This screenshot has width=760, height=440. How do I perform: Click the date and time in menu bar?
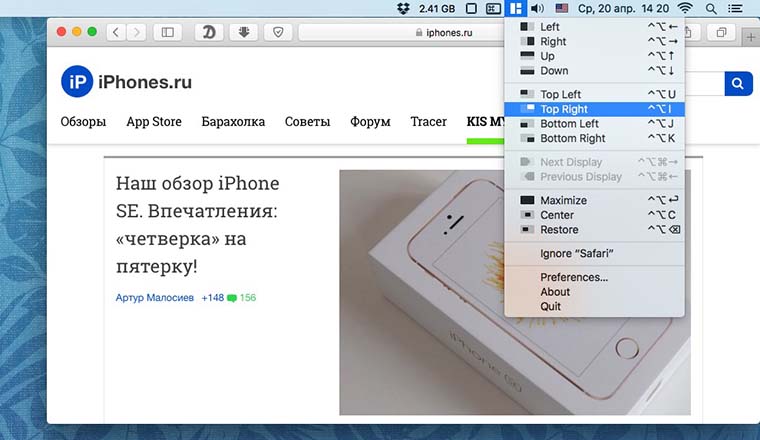623,8
